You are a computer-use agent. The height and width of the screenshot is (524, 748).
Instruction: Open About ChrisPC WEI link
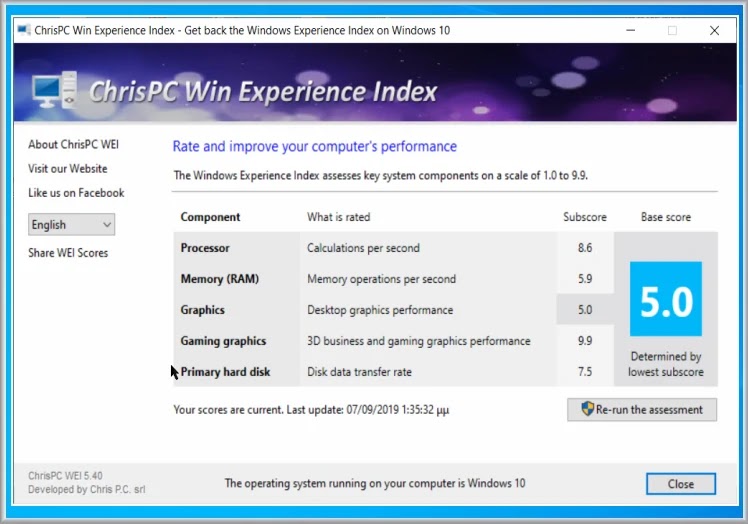[x=73, y=144]
